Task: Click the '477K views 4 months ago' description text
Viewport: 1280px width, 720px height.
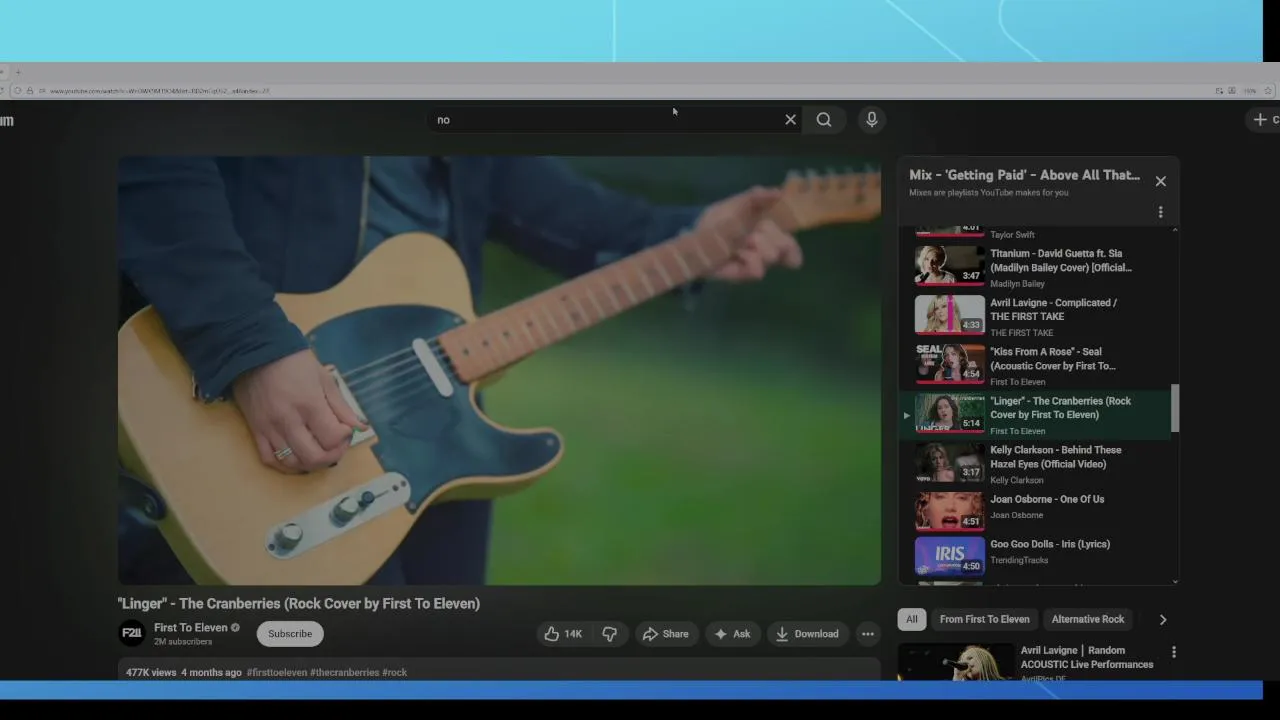Action: click(x=184, y=673)
